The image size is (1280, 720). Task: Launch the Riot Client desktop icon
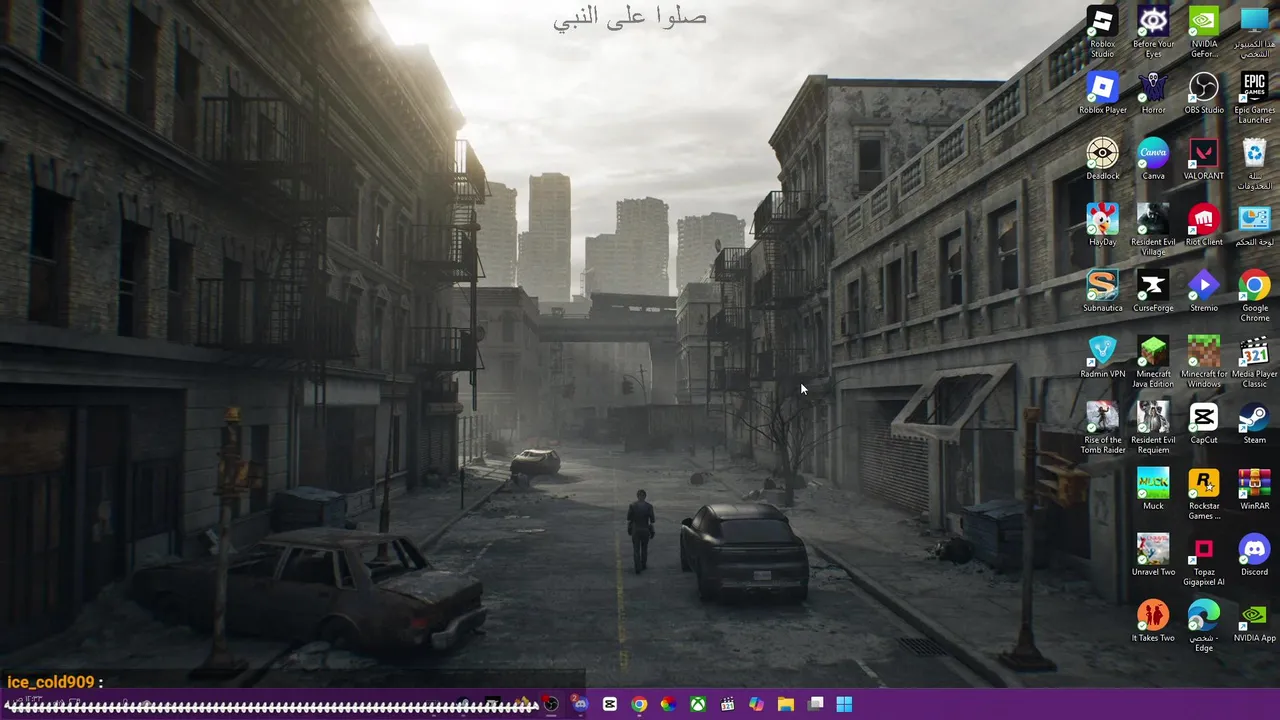click(1204, 225)
